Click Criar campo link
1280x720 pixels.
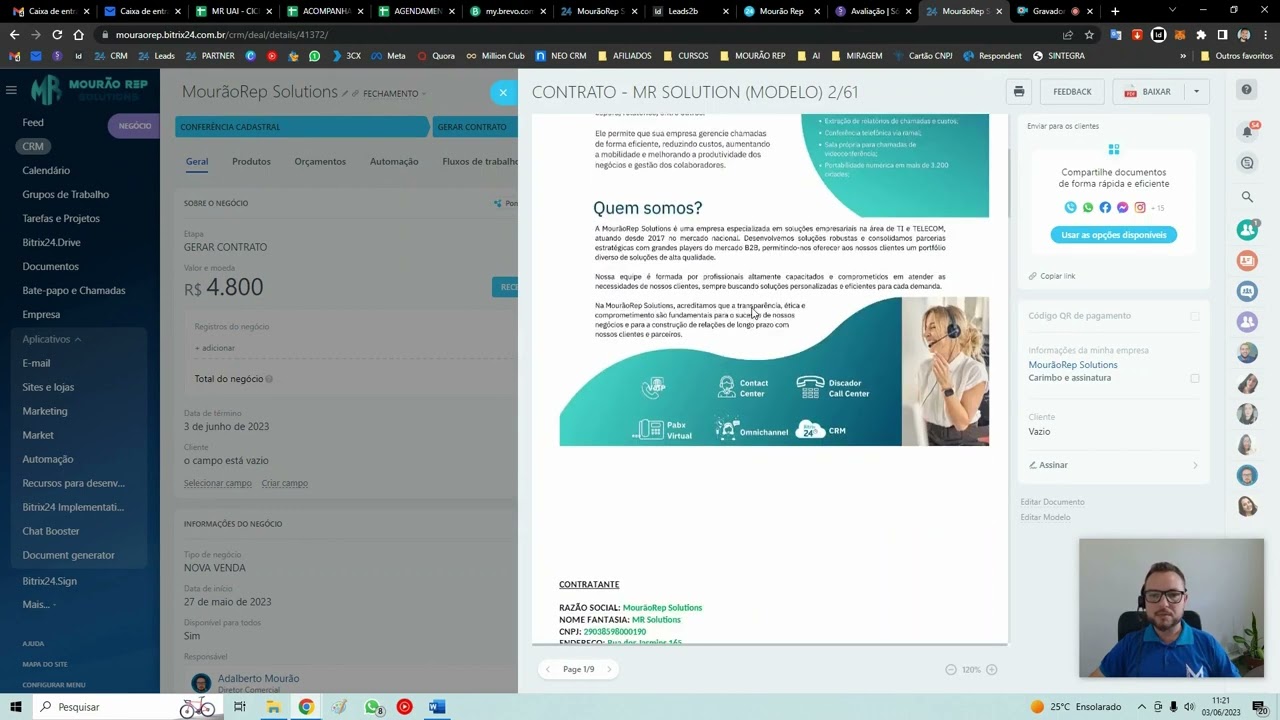(285, 483)
